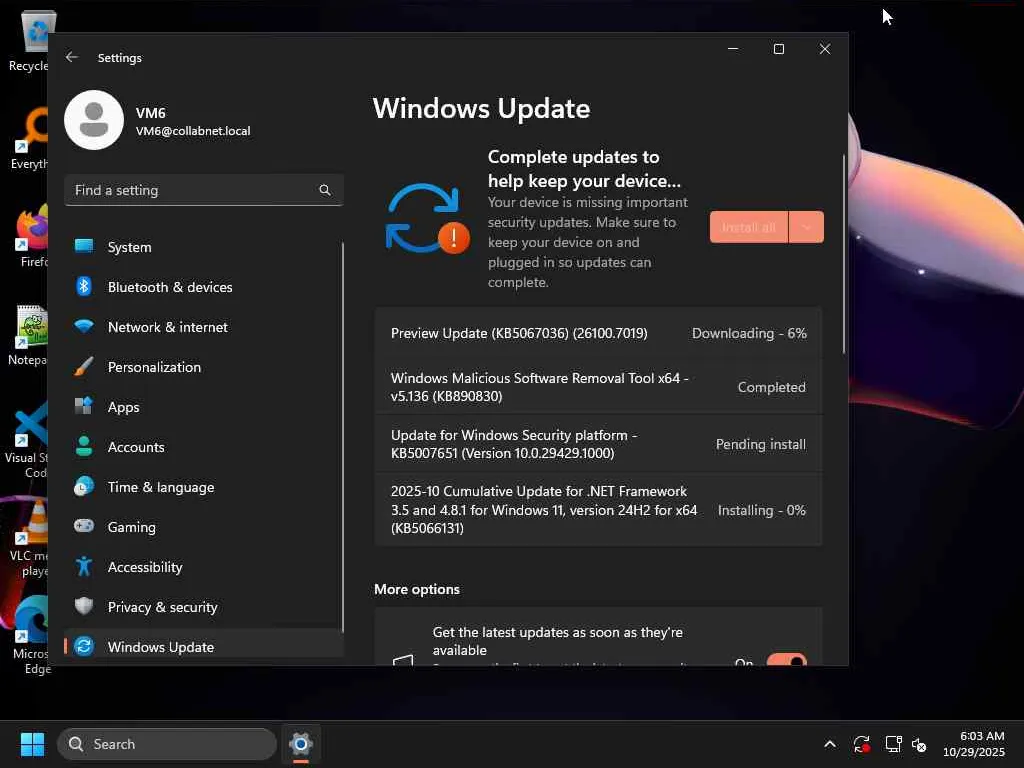Click the 2025-10 Cumulative Update .NET row
1024x768 pixels.
598,509
